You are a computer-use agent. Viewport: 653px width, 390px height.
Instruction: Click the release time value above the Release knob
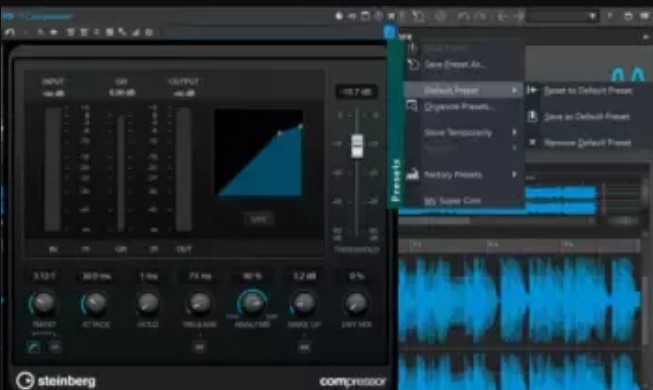click(200, 276)
